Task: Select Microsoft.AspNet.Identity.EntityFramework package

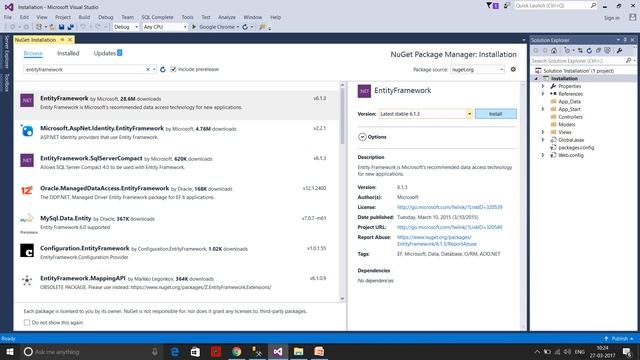Action: tap(176, 132)
